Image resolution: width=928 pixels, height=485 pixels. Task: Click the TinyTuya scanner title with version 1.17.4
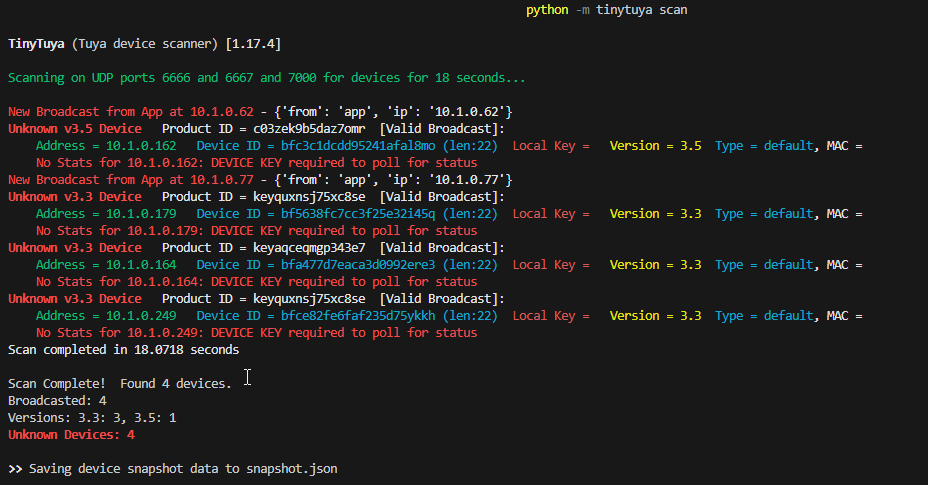[x=144, y=44]
